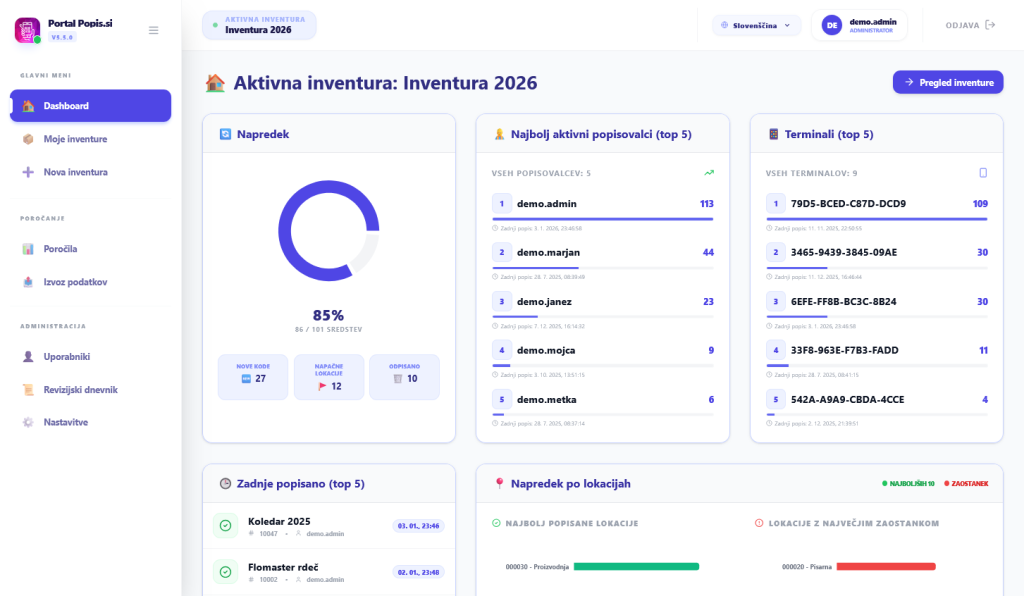Collapse sidebar with hamburger menu icon

coord(153,30)
